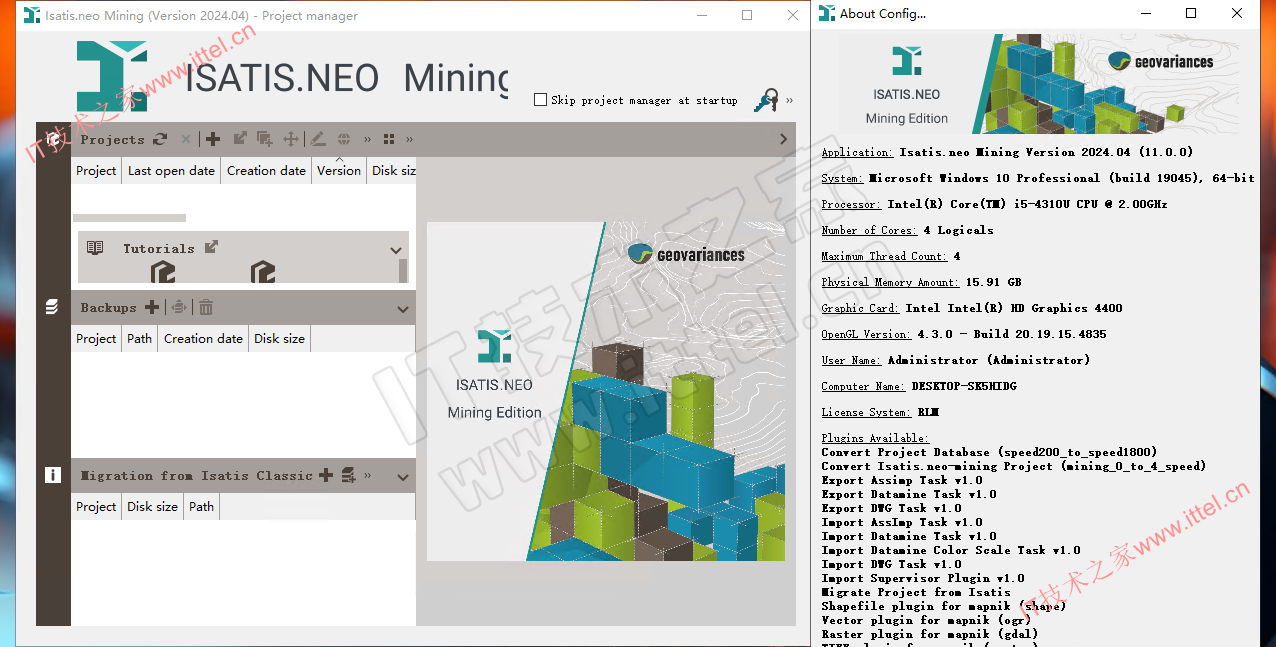1276x647 pixels.
Task: Click Disk size header in Projects table
Action: (x=392, y=170)
